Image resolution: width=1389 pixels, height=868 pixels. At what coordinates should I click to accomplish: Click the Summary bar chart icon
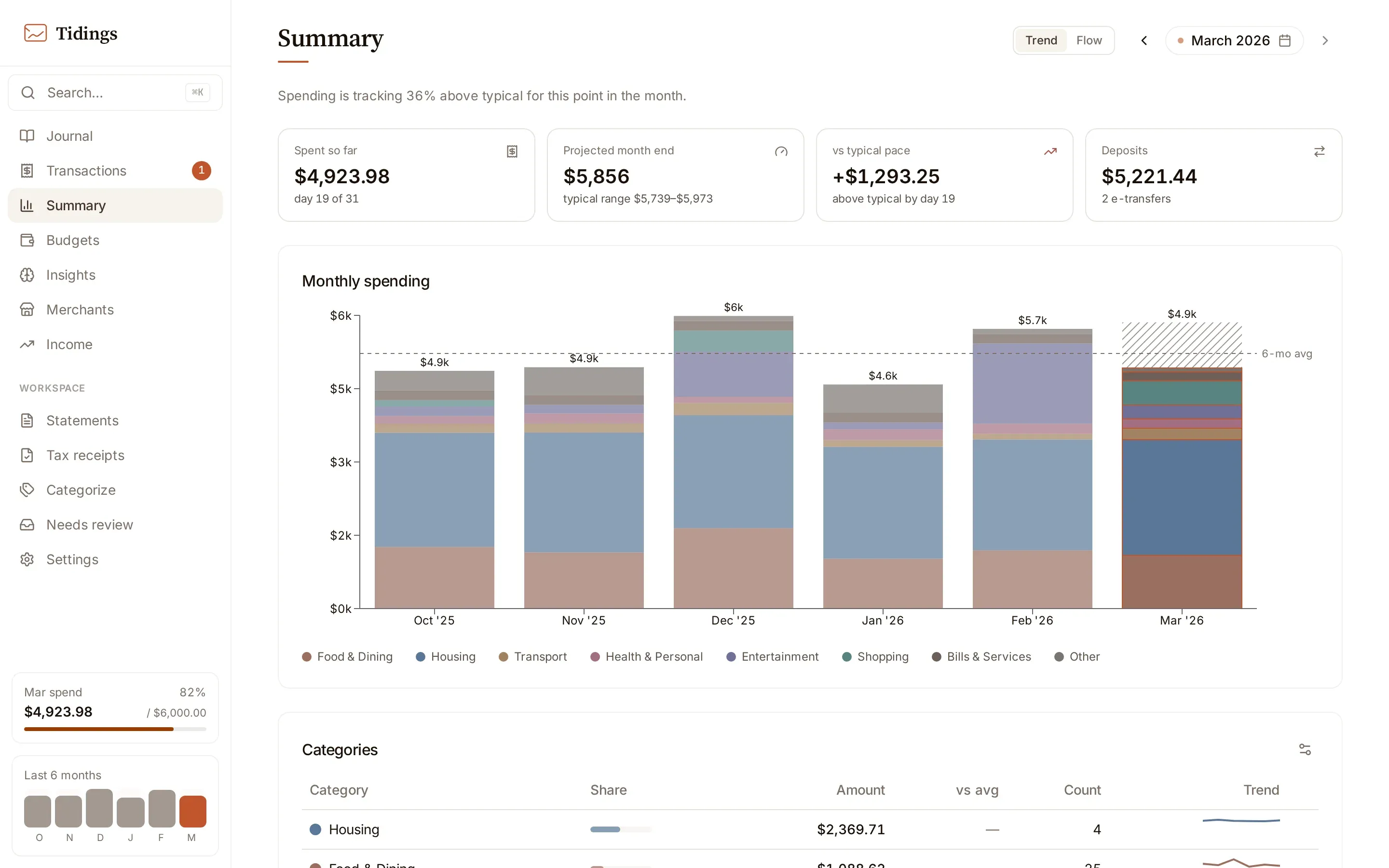27,205
